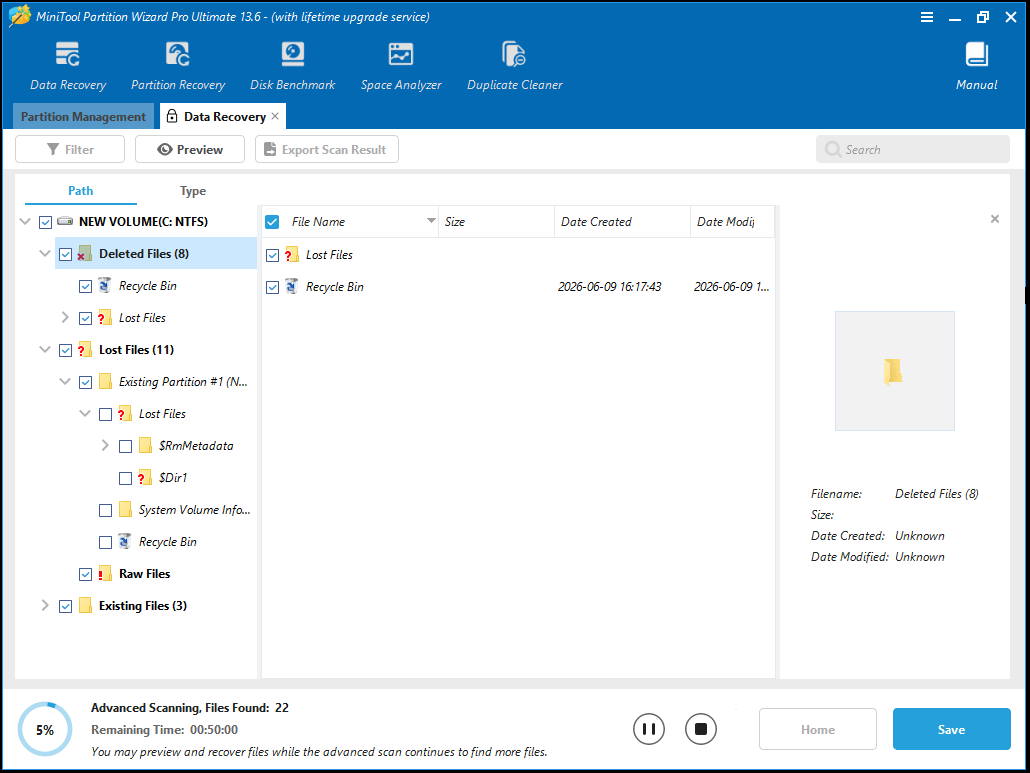Click the $RmMetadata folder icon
This screenshot has width=1030, height=773.
click(x=146, y=445)
